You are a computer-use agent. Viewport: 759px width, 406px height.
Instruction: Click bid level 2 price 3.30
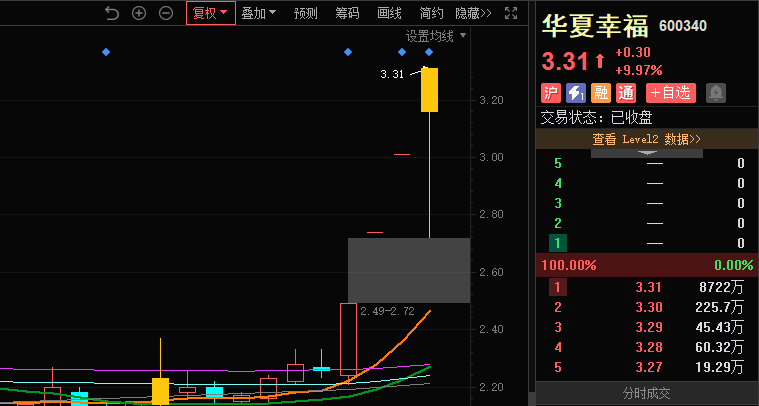pyautogui.click(x=648, y=307)
